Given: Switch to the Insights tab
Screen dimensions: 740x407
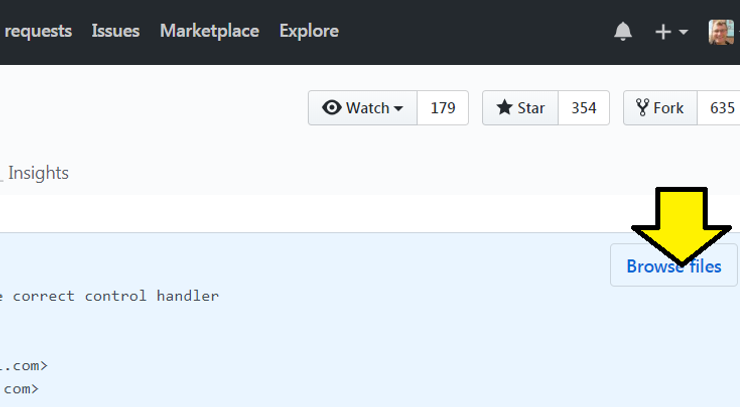Looking at the screenshot, I should pyautogui.click(x=38, y=173).
